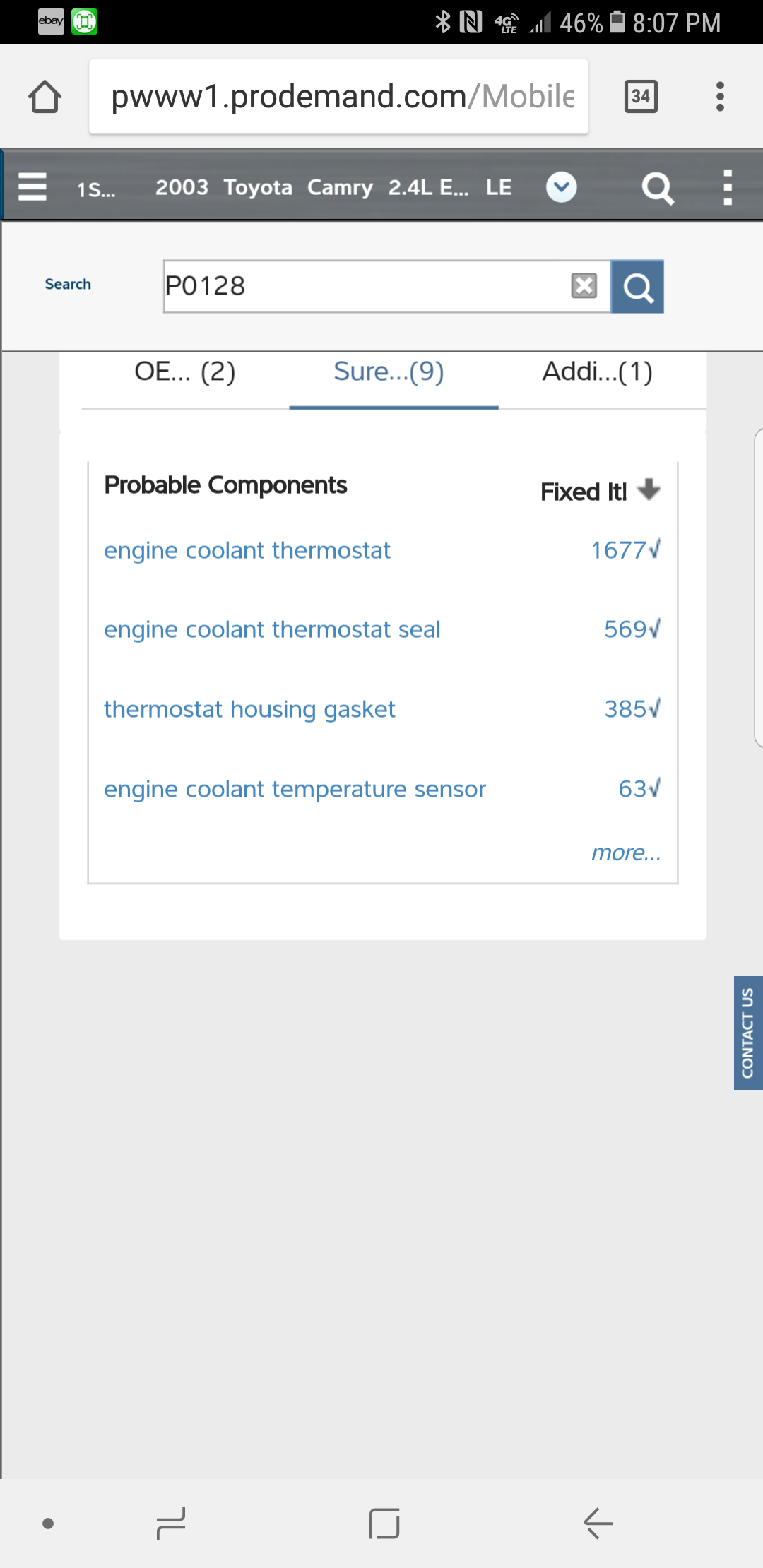
Task: Open engine coolant thermostat seal link
Action: coord(272,629)
